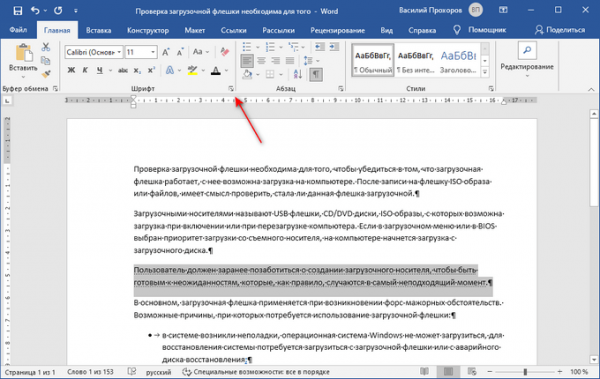The width and height of the screenshot is (600, 379).
Task: Click the Помощник lightbulb search
Action: point(479,30)
